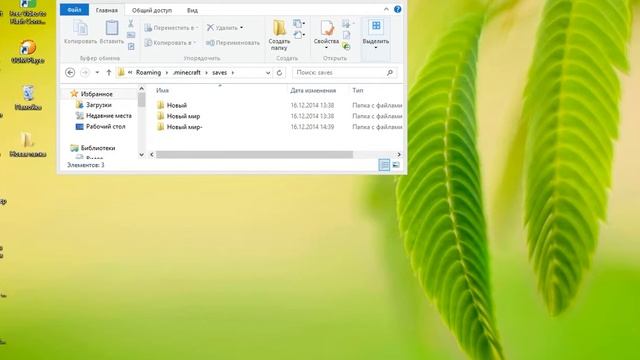Open Рабочий стол in the sidebar
This screenshot has height=360, width=640.
105,127
